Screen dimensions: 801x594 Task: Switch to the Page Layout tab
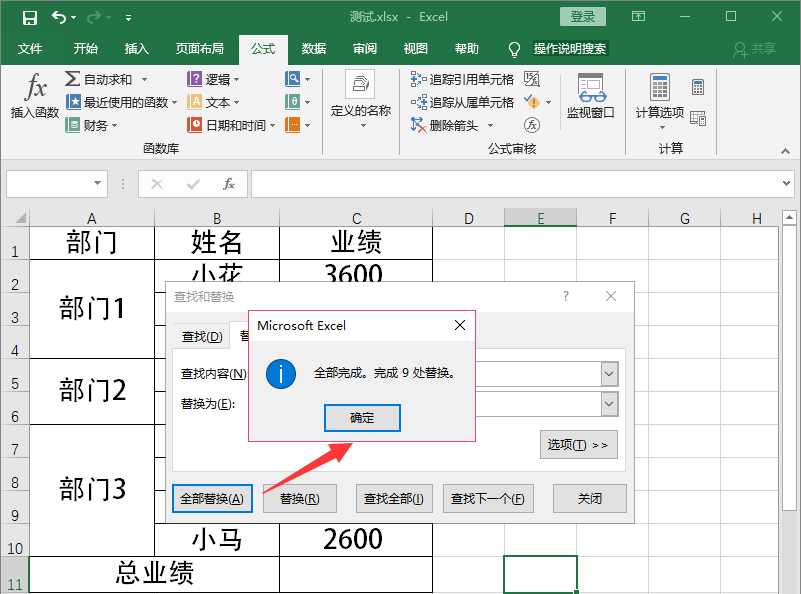(x=200, y=49)
